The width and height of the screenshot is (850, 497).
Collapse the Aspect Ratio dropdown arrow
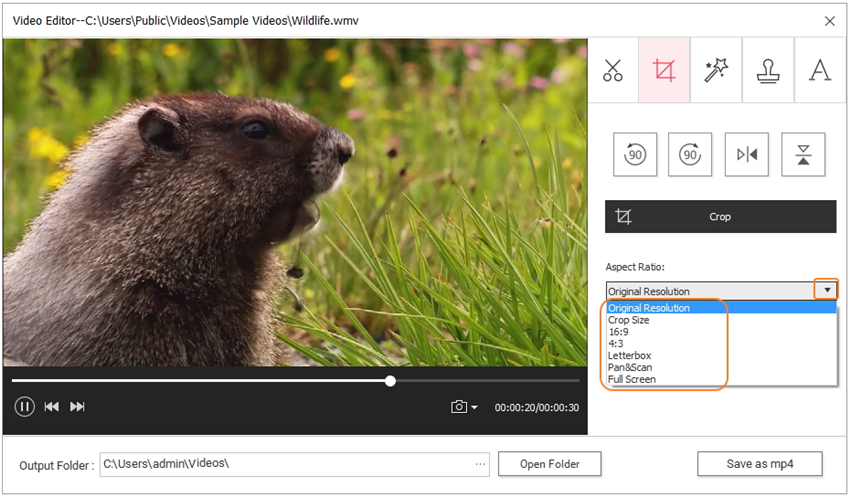click(x=826, y=291)
